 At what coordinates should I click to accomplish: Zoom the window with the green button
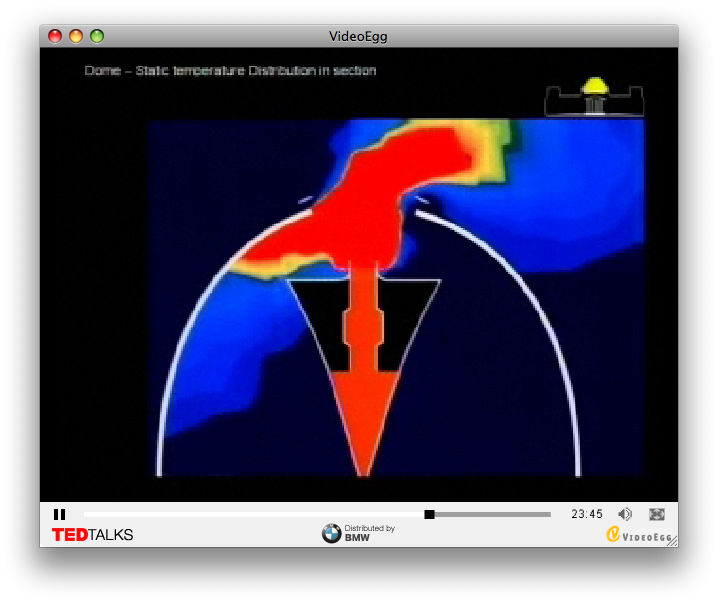[97, 37]
